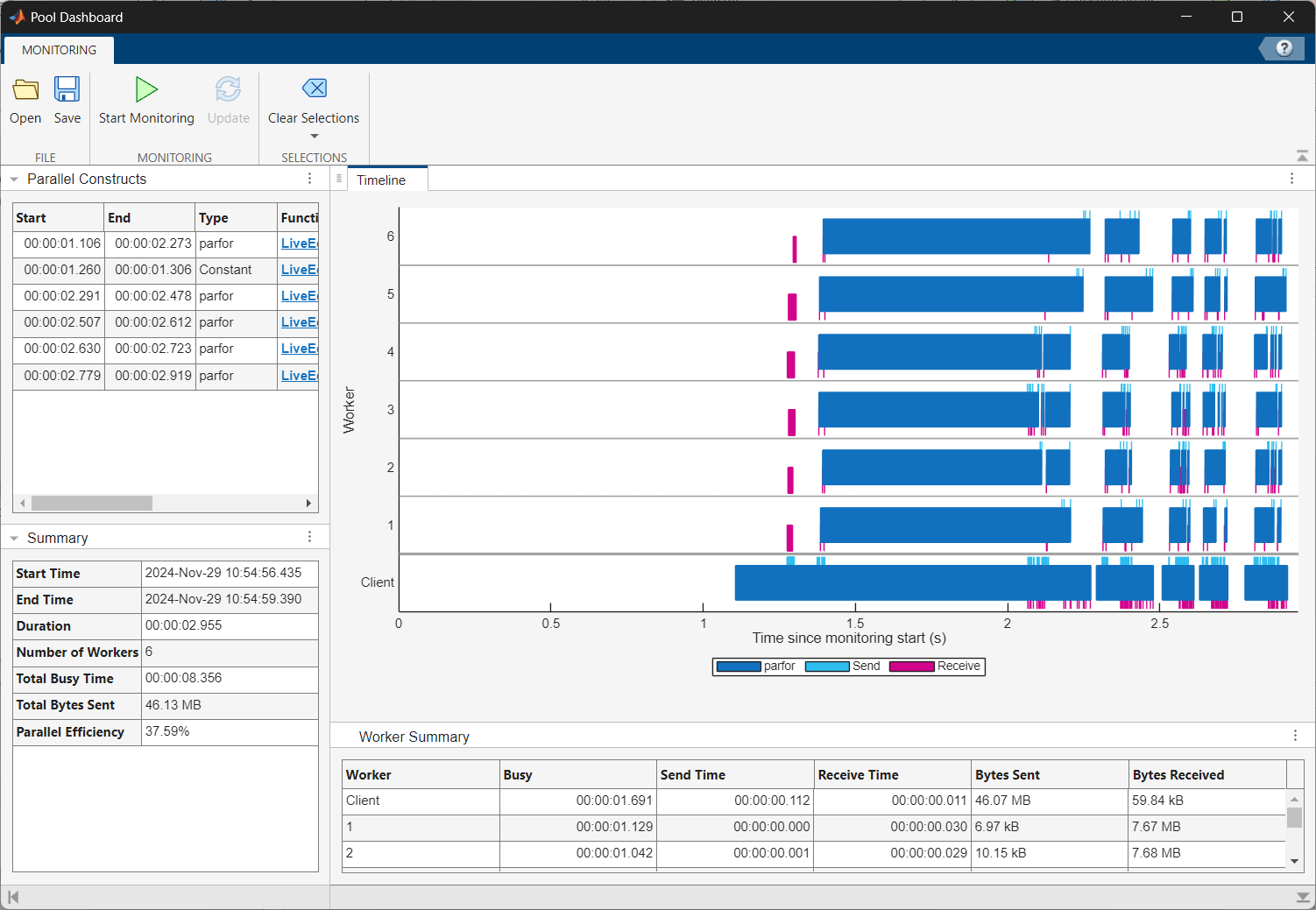
Task: Open the help menu
Action: [1284, 48]
